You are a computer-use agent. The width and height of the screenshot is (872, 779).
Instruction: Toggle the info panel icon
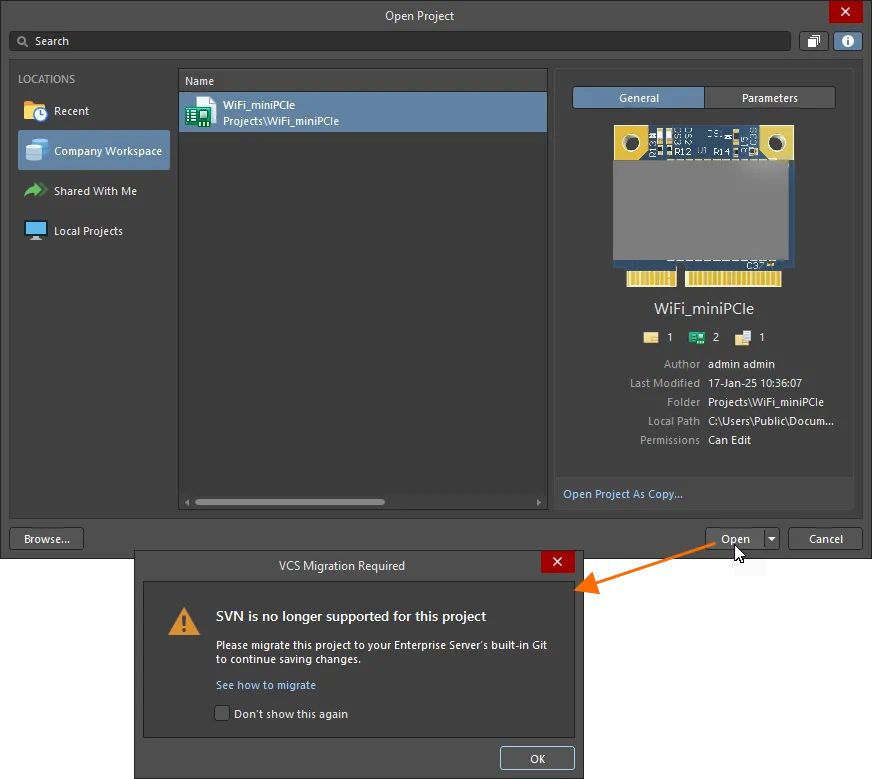(x=848, y=41)
